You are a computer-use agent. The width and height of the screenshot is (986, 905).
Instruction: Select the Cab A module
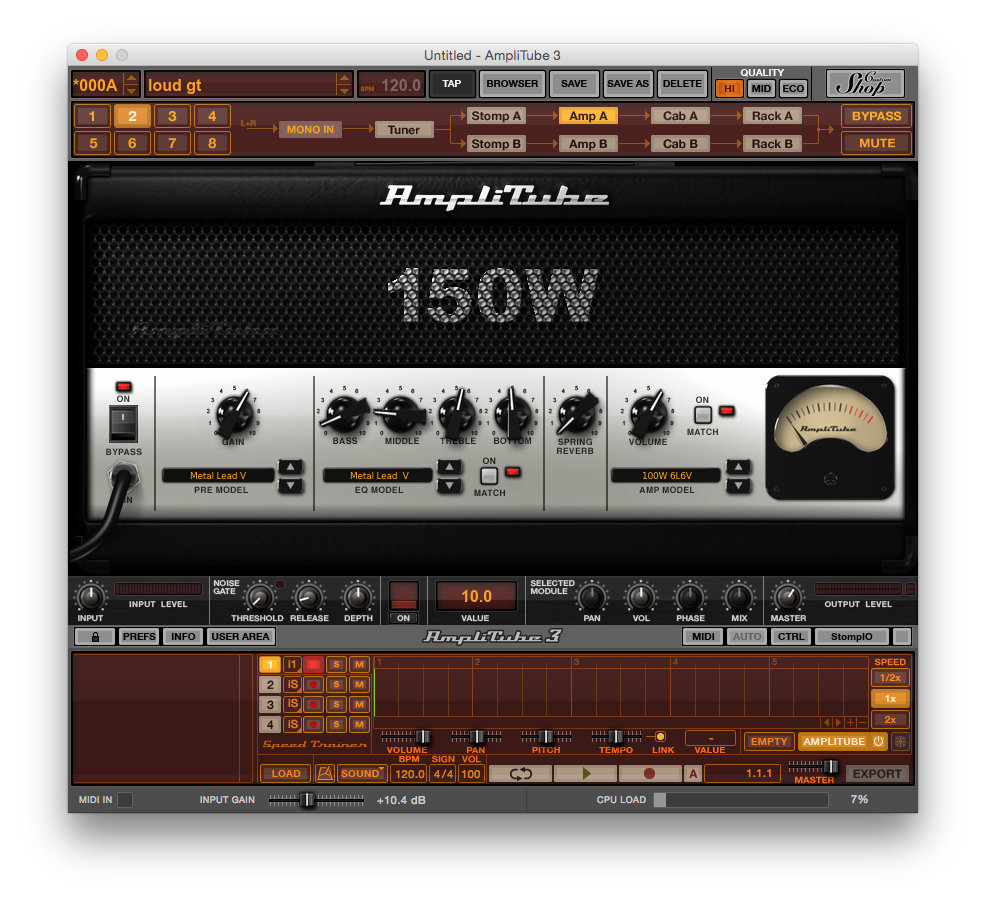680,116
